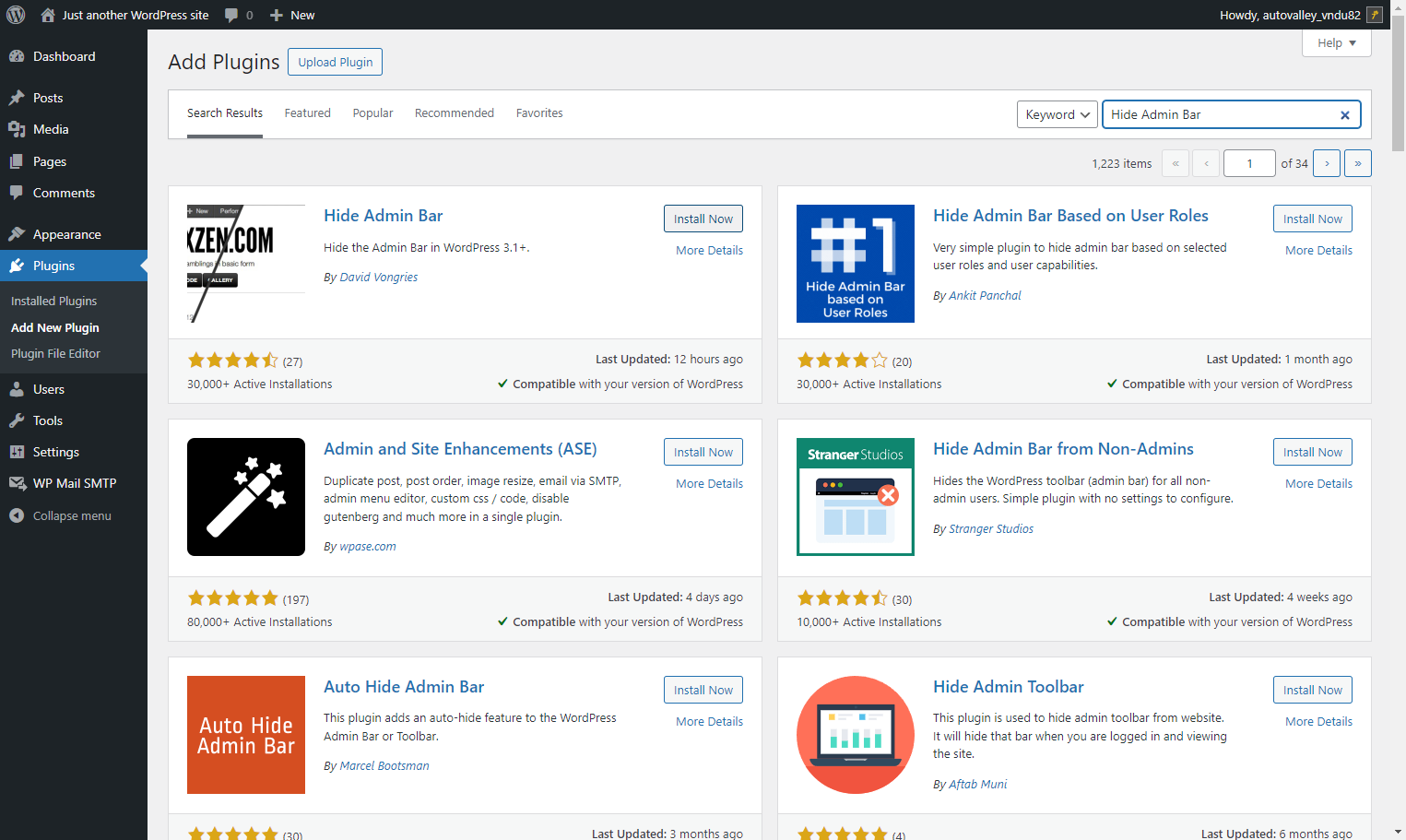Open WP Mail SMTP envelope menu

(74, 483)
